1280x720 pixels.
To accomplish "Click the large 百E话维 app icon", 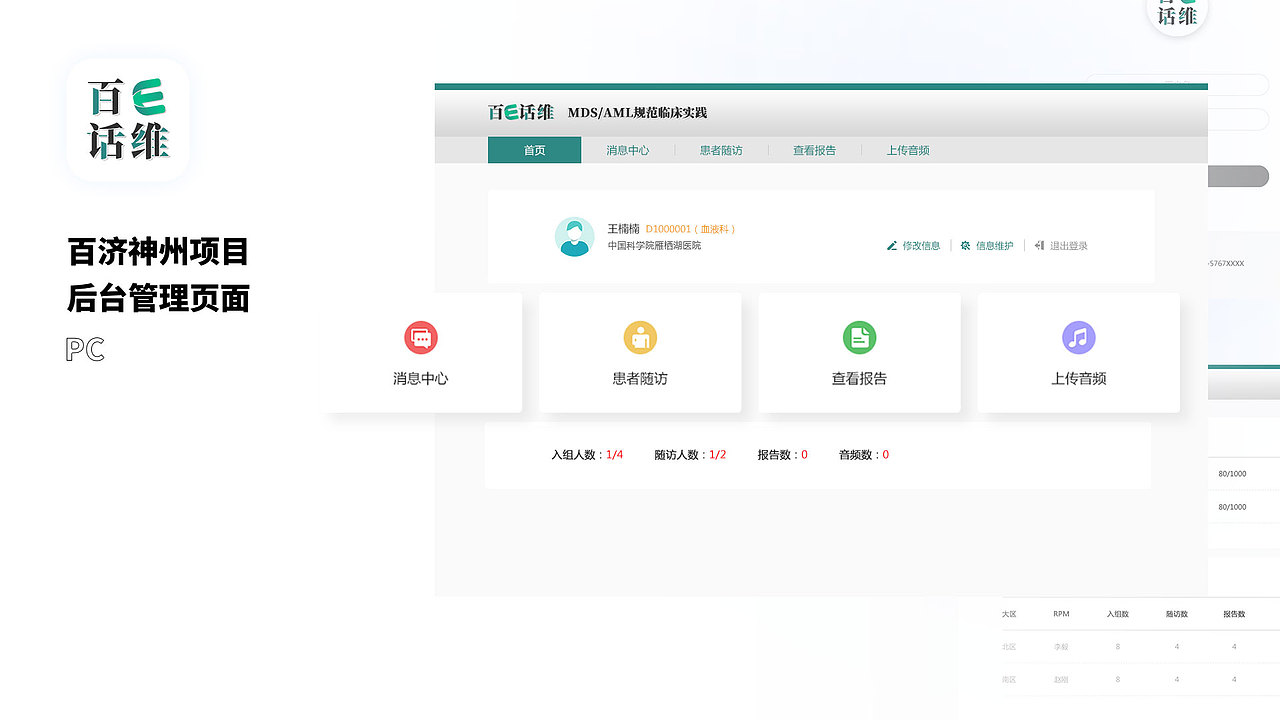I will 128,120.
